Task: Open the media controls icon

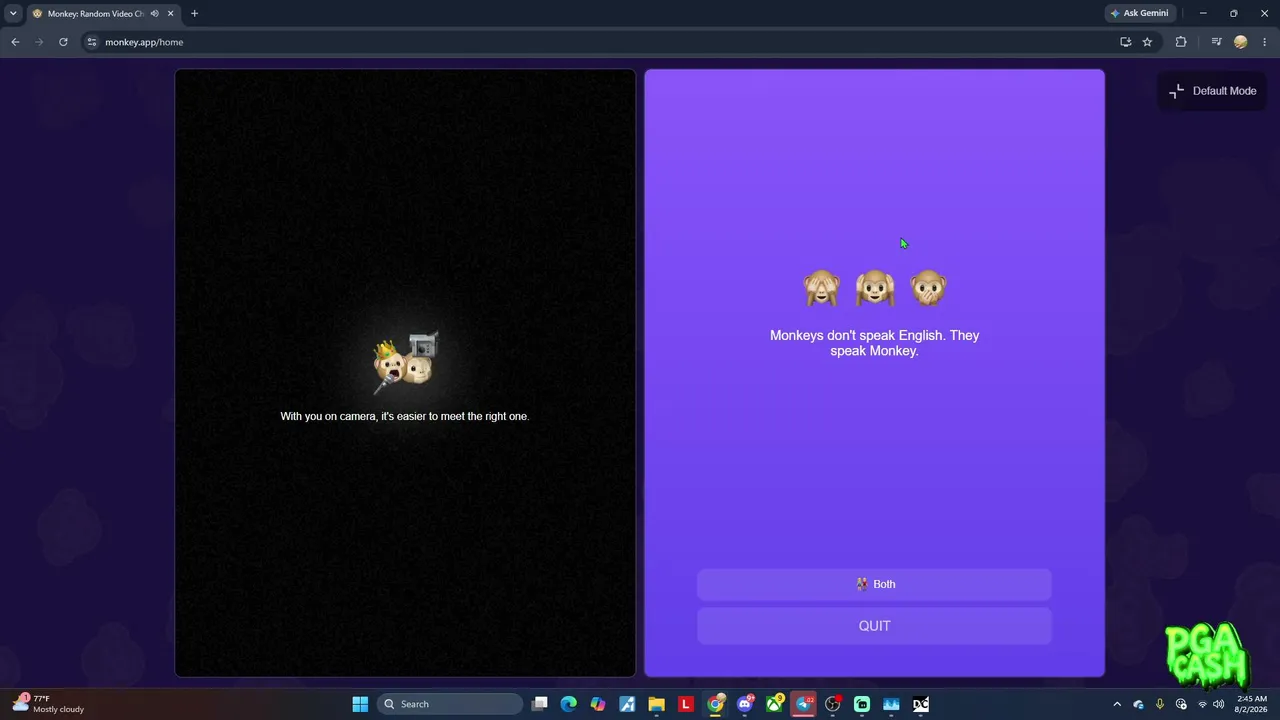Action: click(1216, 42)
